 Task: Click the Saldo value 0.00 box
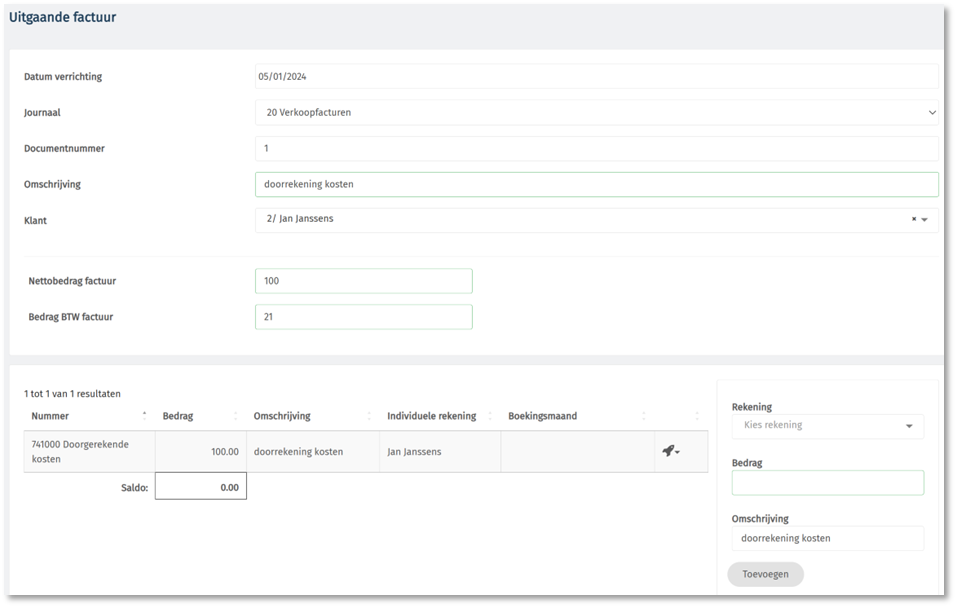pyautogui.click(x=201, y=487)
